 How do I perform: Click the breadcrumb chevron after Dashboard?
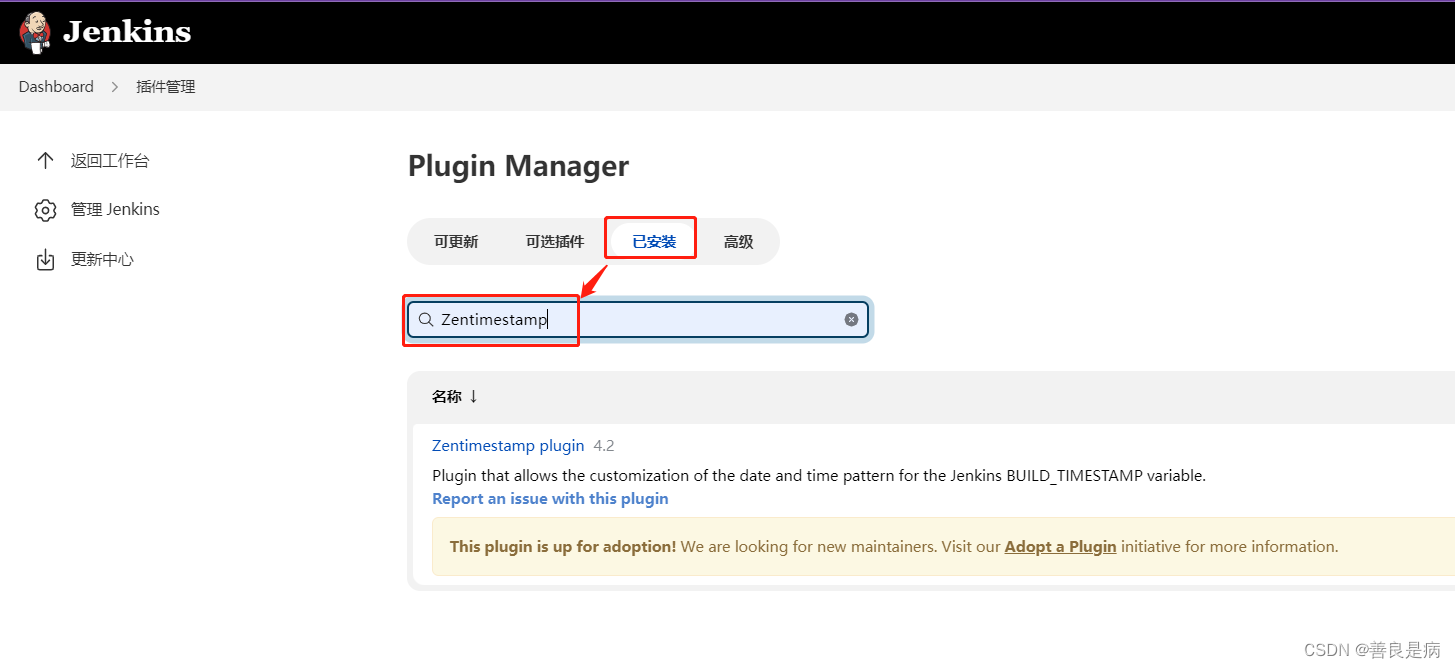[x=115, y=87]
